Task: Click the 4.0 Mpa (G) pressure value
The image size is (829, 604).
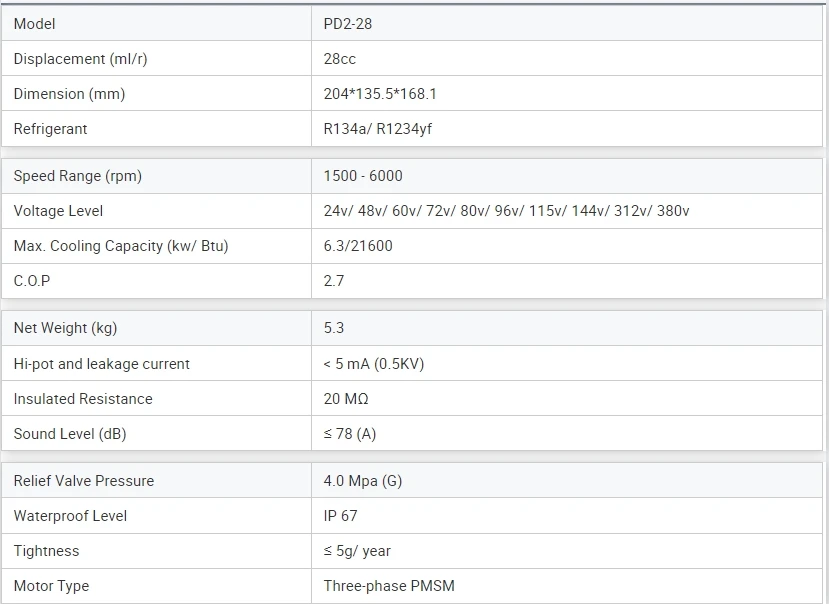Action: pos(363,481)
